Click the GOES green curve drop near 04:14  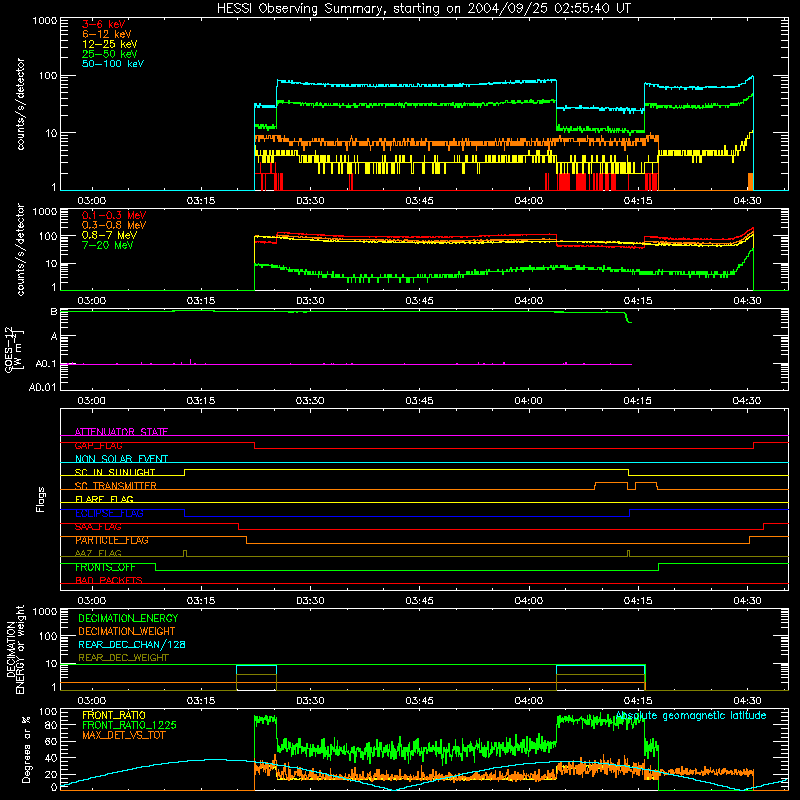628,317
